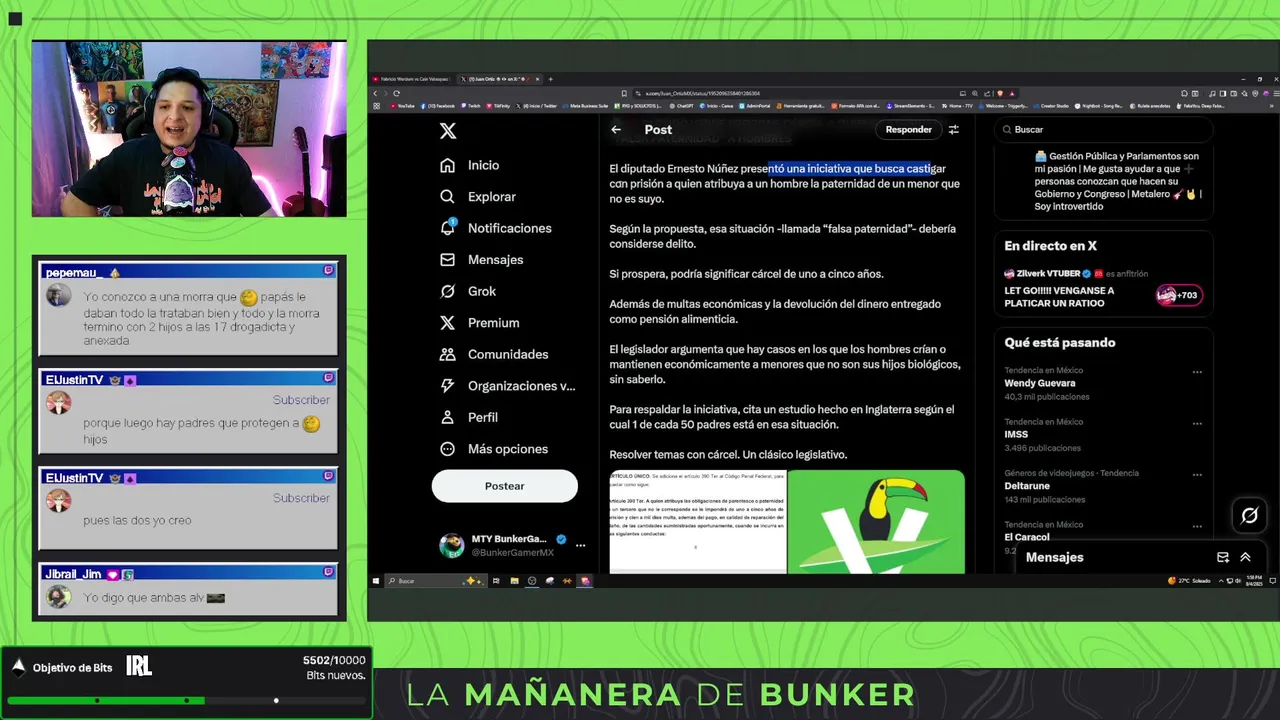This screenshot has width=1280, height=720.
Task: Open Wendy Guevara trend options dots
Action: pyautogui.click(x=1197, y=372)
